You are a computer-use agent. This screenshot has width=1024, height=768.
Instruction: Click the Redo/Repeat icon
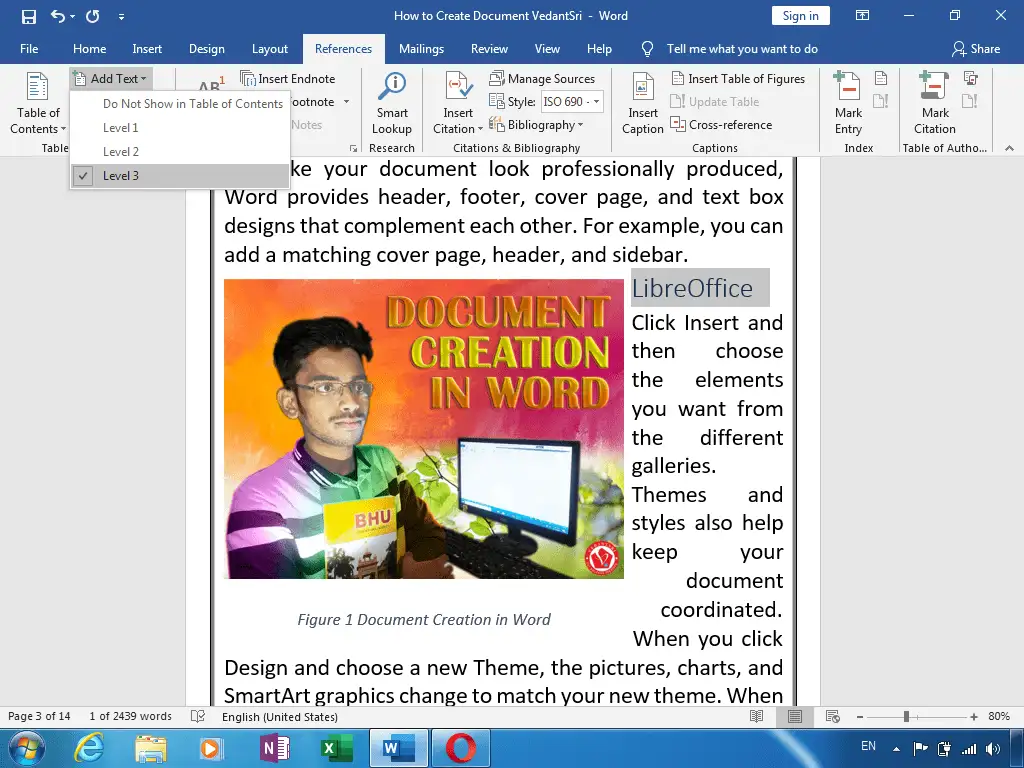[93, 16]
